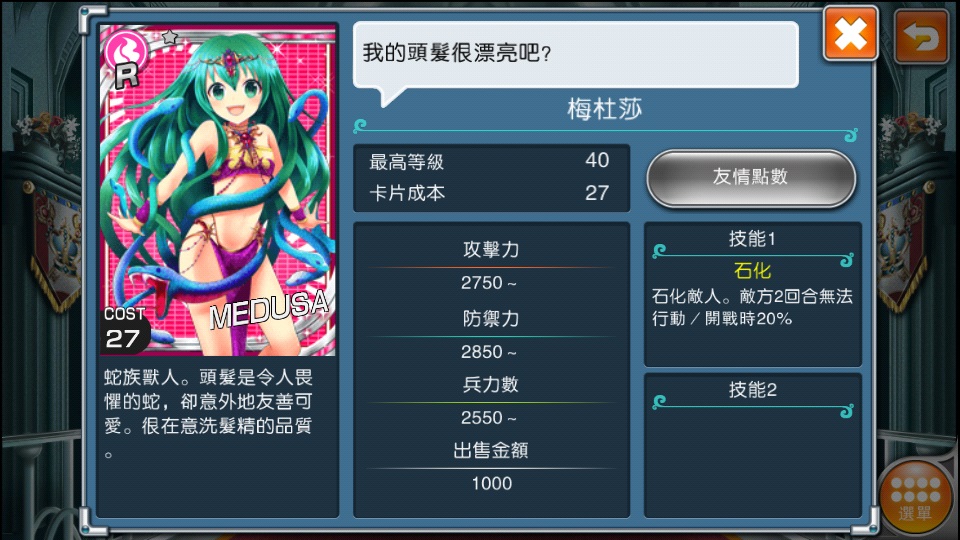Screen dimensions: 960x540
Task: Click the 友情點數 button
Action: pyautogui.click(x=751, y=178)
